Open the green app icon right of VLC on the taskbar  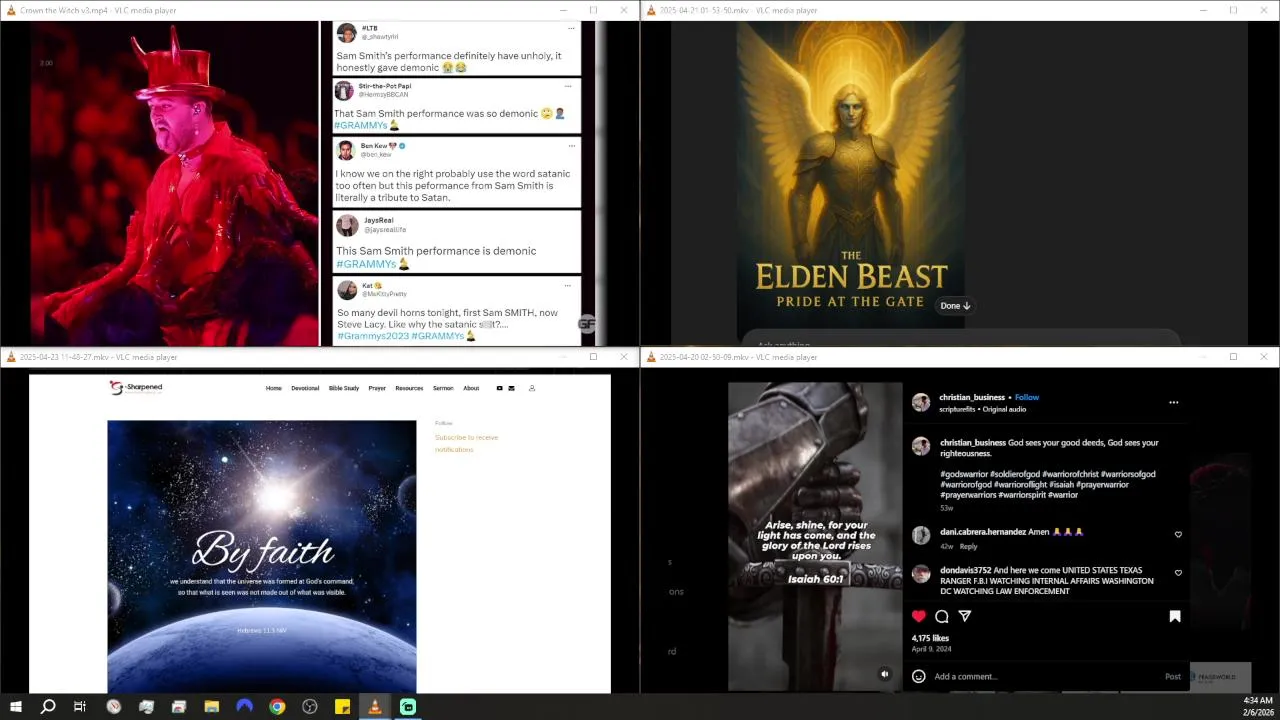pyautogui.click(x=408, y=707)
